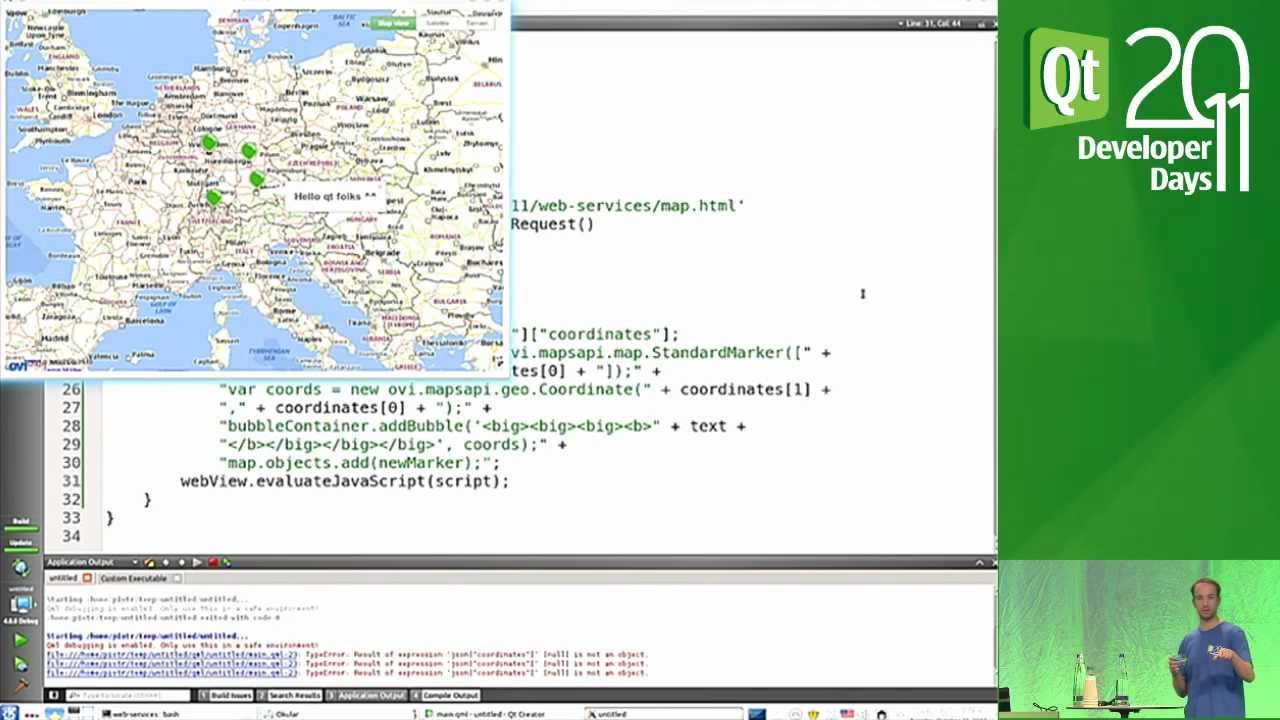
Task: Switch the map to Satellite view
Action: click(x=437, y=23)
